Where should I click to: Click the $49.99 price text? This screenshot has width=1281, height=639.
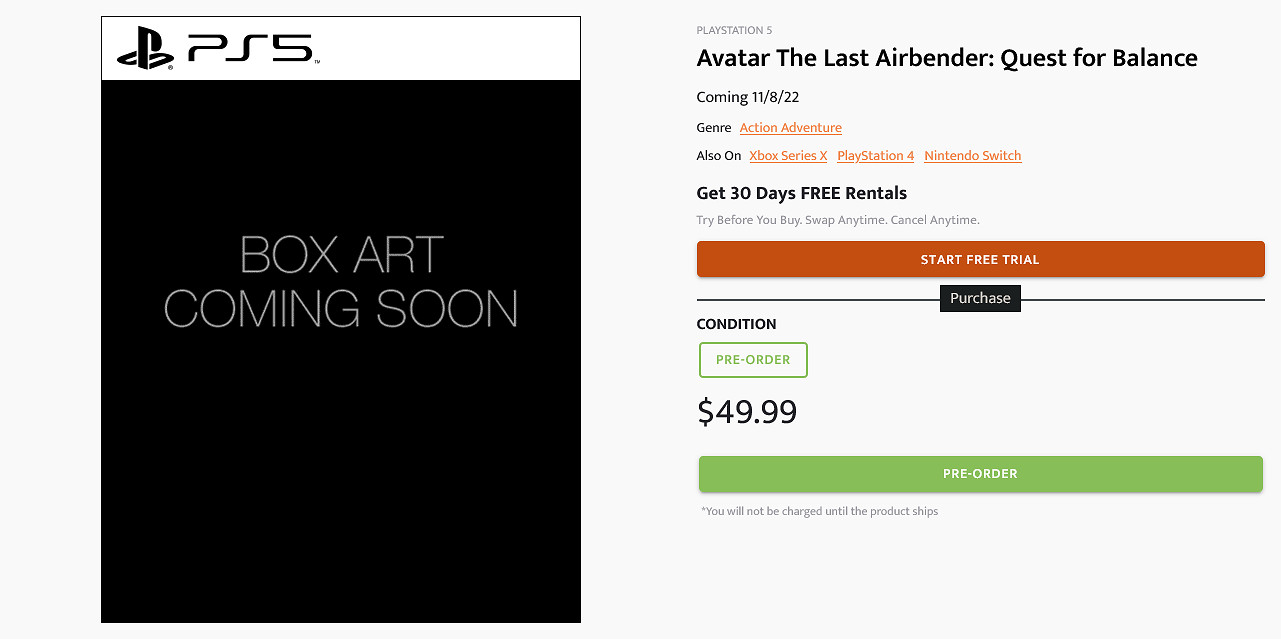746,412
